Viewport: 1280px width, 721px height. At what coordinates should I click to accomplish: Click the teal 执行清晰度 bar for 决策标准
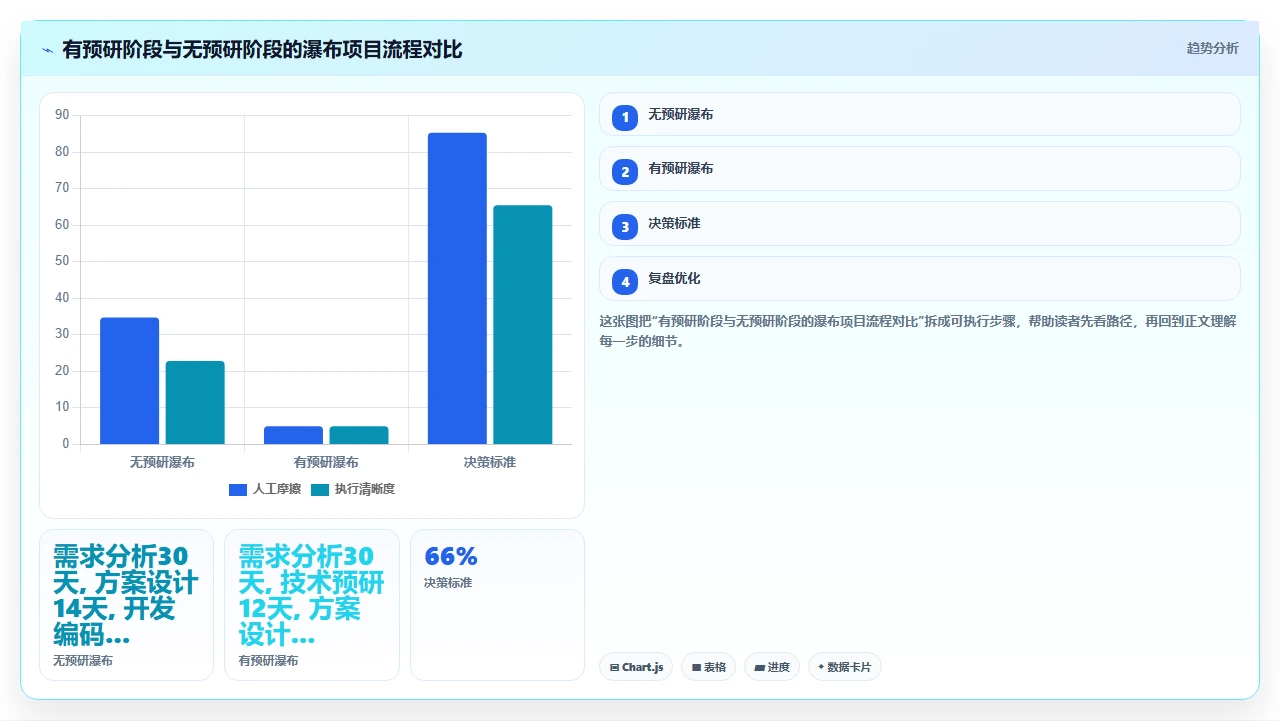click(523, 325)
